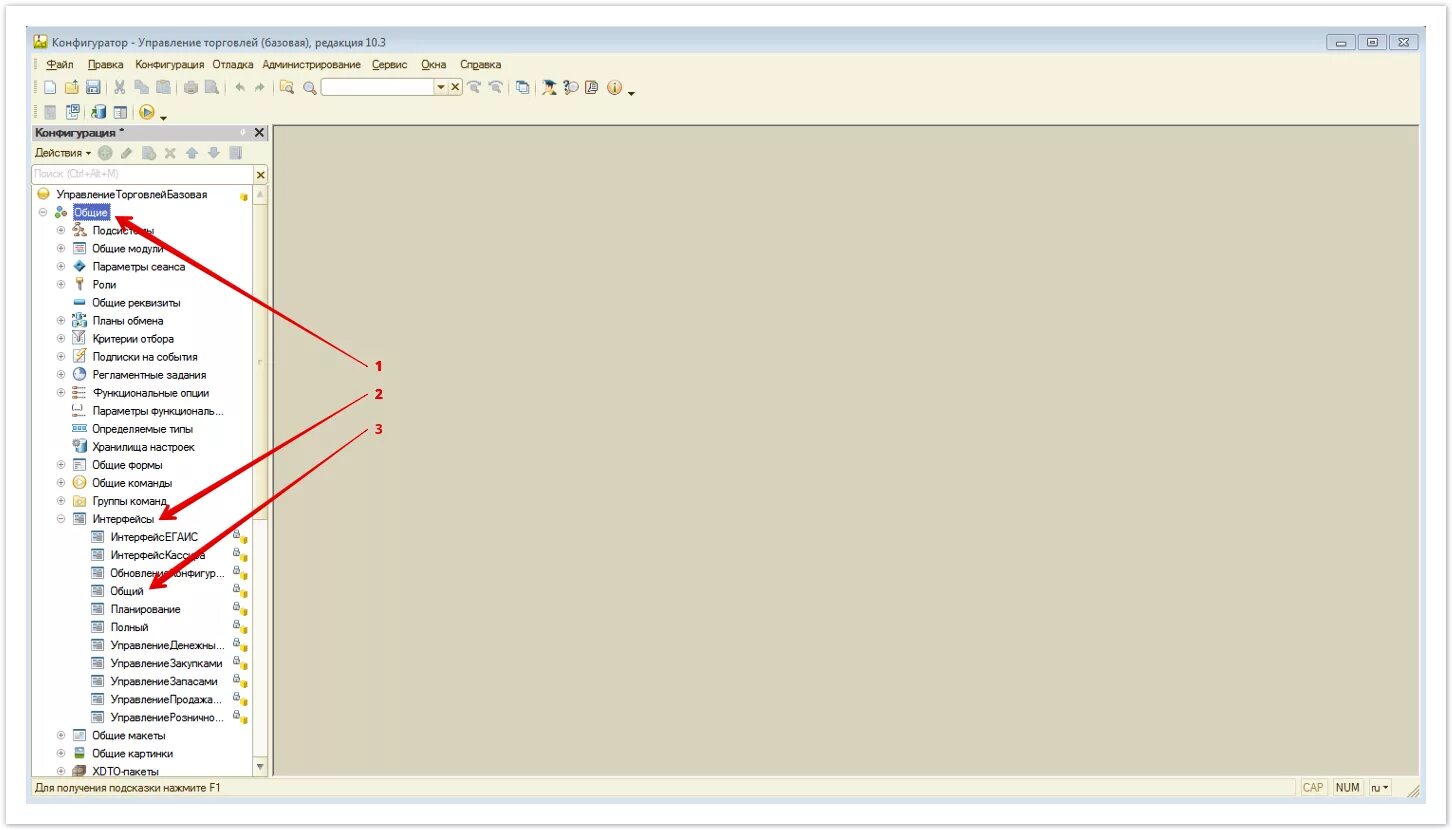1452x830 pixels.
Task: Start debugging with the yellow play icon
Action: click(x=146, y=112)
